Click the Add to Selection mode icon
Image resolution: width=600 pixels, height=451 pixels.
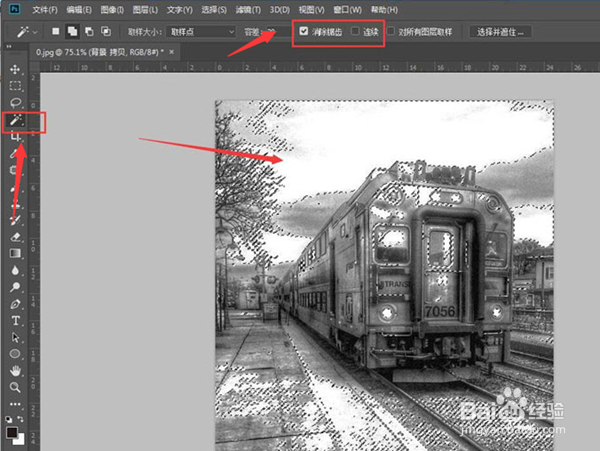72,31
